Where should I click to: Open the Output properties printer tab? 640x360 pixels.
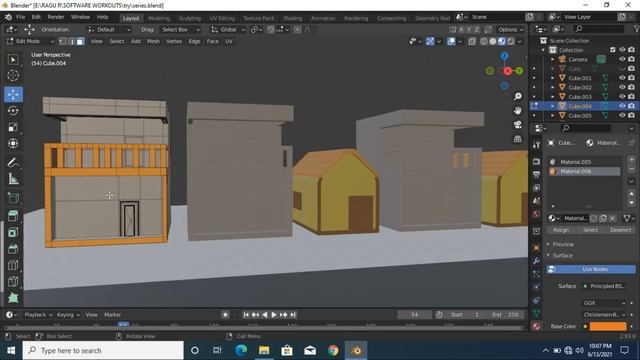pyautogui.click(x=536, y=174)
